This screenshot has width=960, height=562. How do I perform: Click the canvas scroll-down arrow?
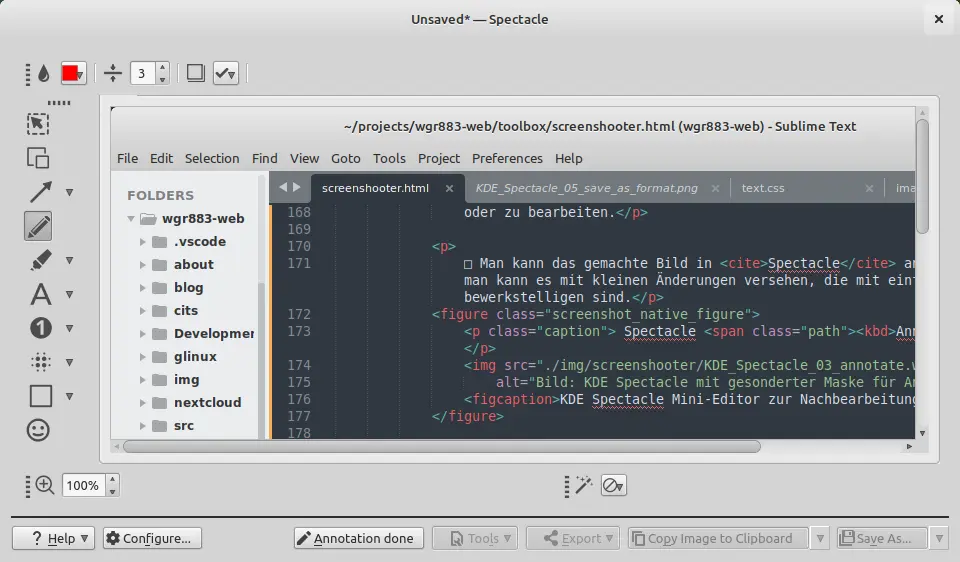(922, 433)
